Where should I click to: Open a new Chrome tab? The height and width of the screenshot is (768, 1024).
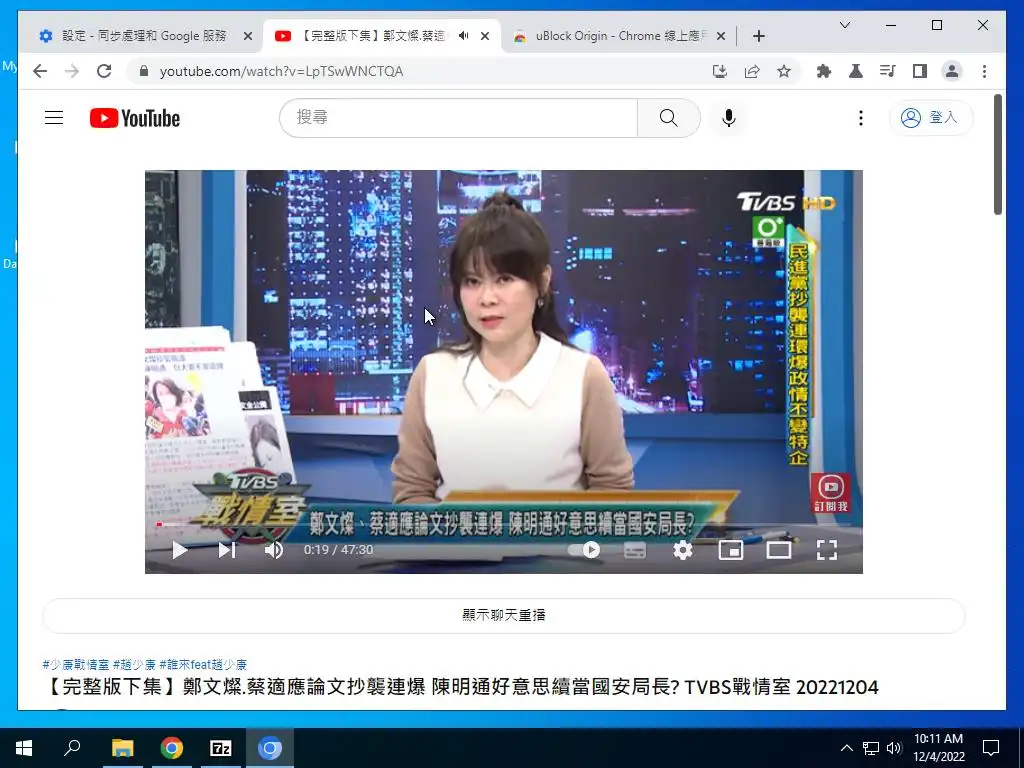[x=758, y=36]
